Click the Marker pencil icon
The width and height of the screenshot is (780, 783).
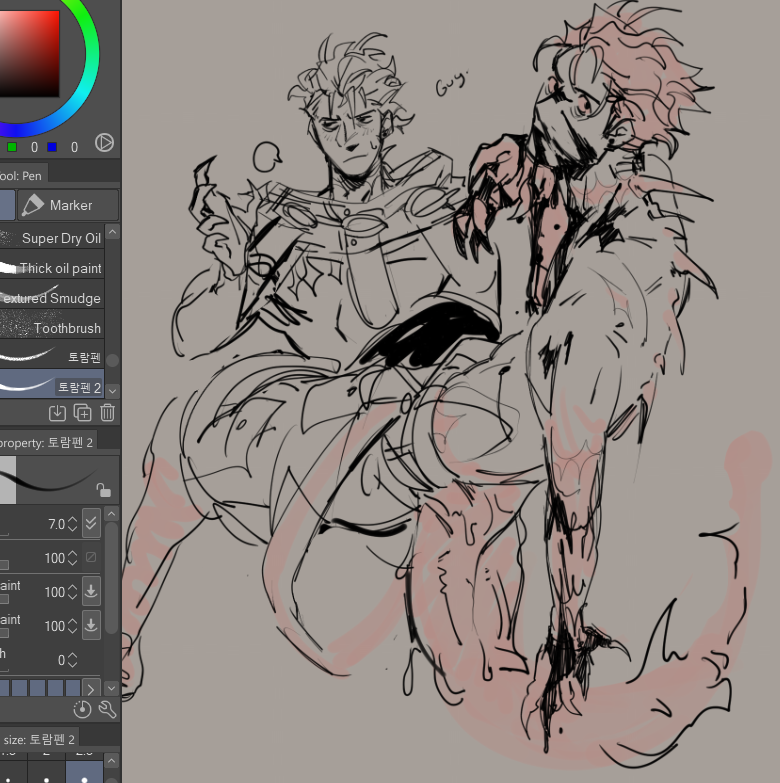[x=33, y=205]
